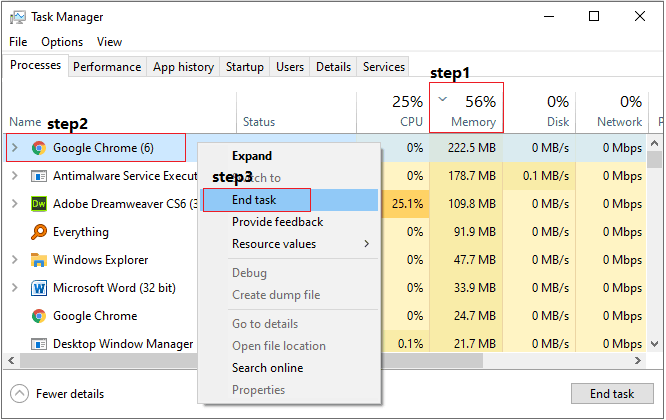Sort by the Status column header
This screenshot has width=666, height=420.
[259, 122]
